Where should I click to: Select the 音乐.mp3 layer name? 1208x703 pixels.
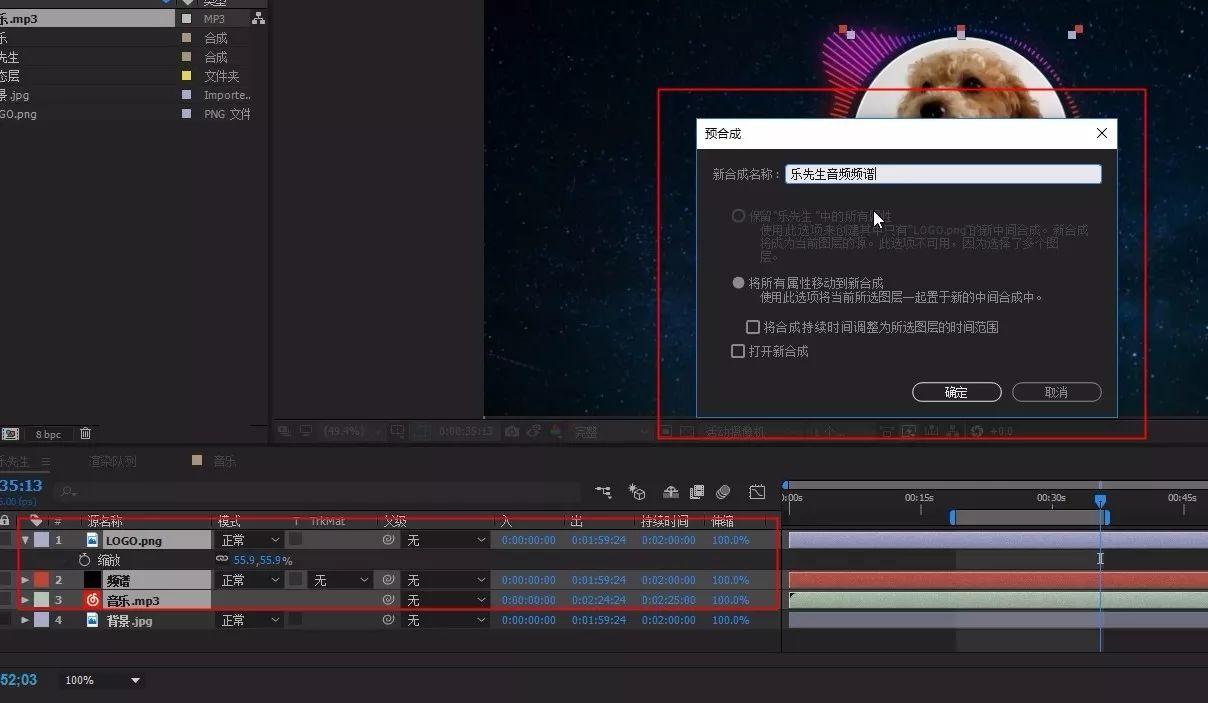coord(133,601)
